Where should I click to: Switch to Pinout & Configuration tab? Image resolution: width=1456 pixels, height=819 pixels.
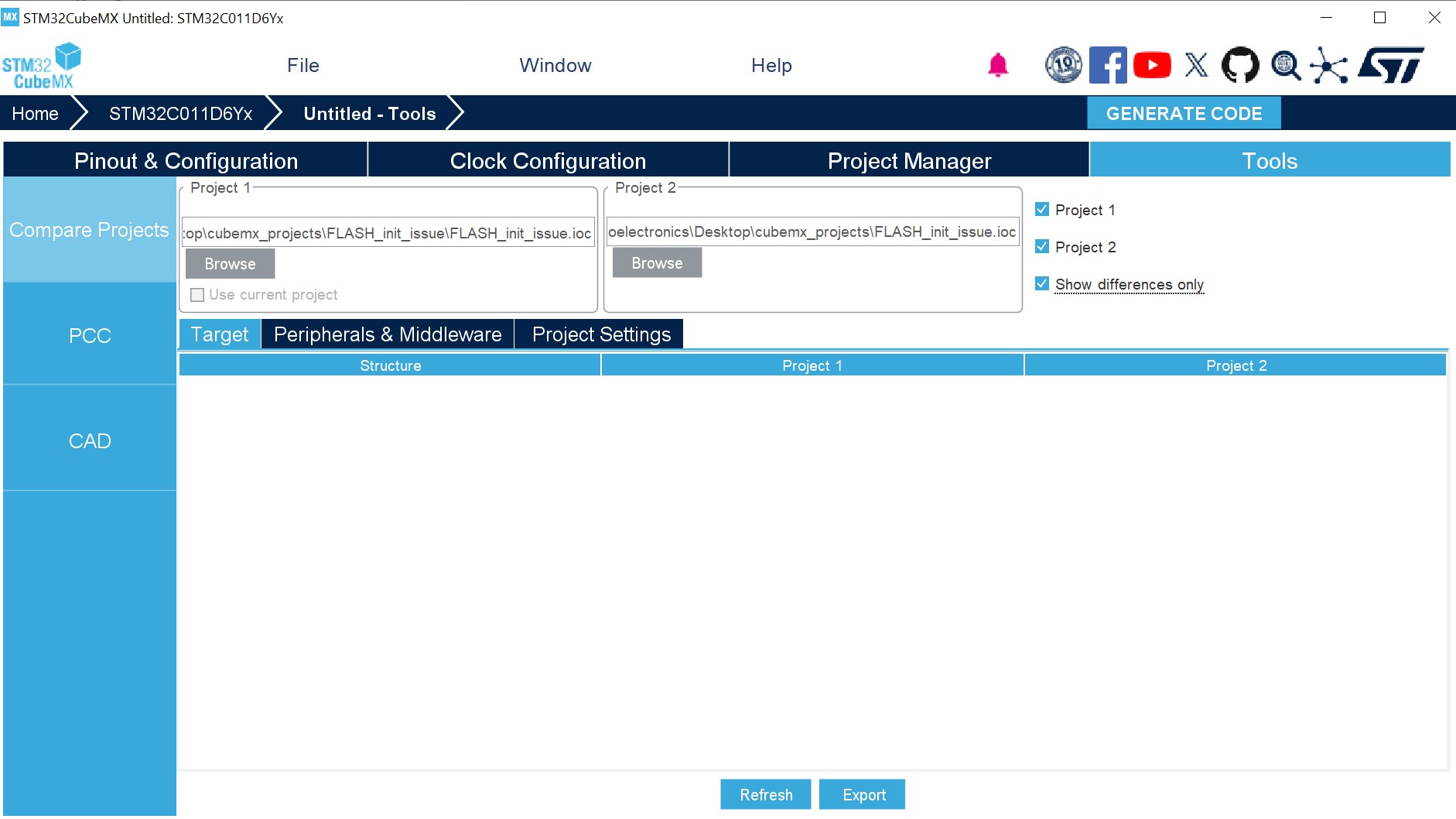(186, 160)
